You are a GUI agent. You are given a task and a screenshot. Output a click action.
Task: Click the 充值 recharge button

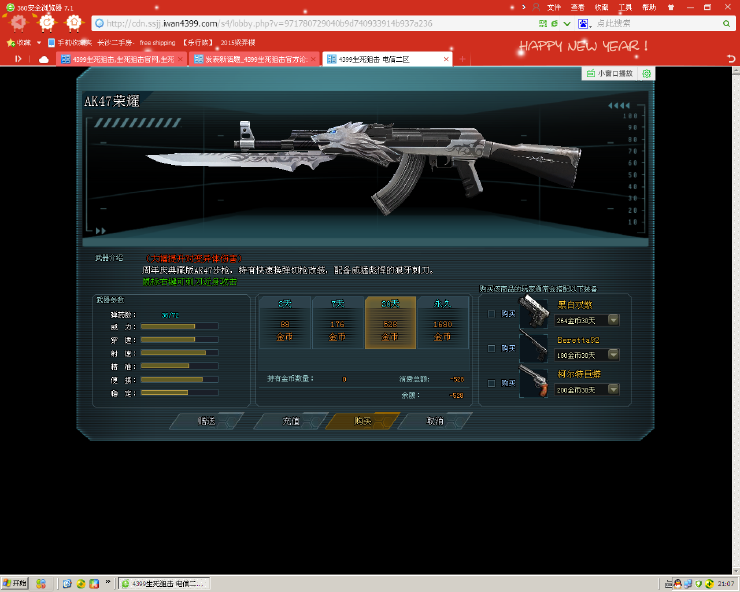pos(291,421)
